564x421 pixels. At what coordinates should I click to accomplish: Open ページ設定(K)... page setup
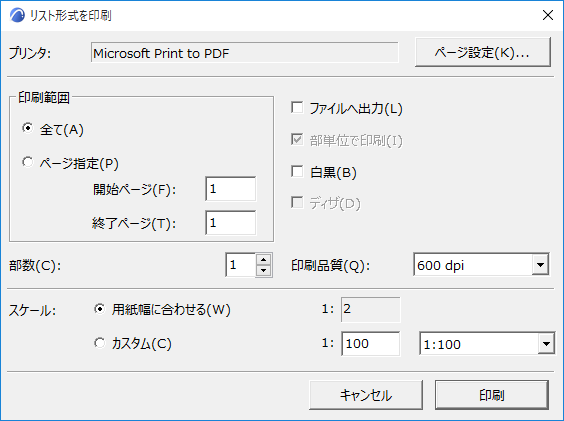pyautogui.click(x=483, y=53)
